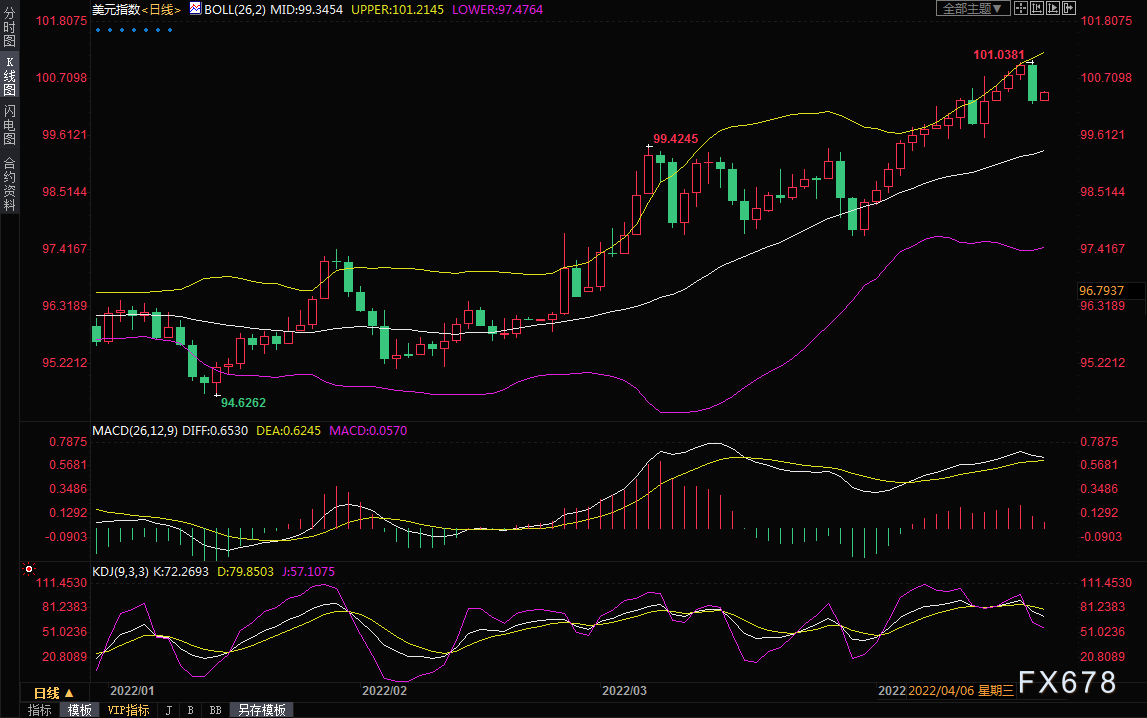Click the red KDJ panel marker icon

[29, 569]
